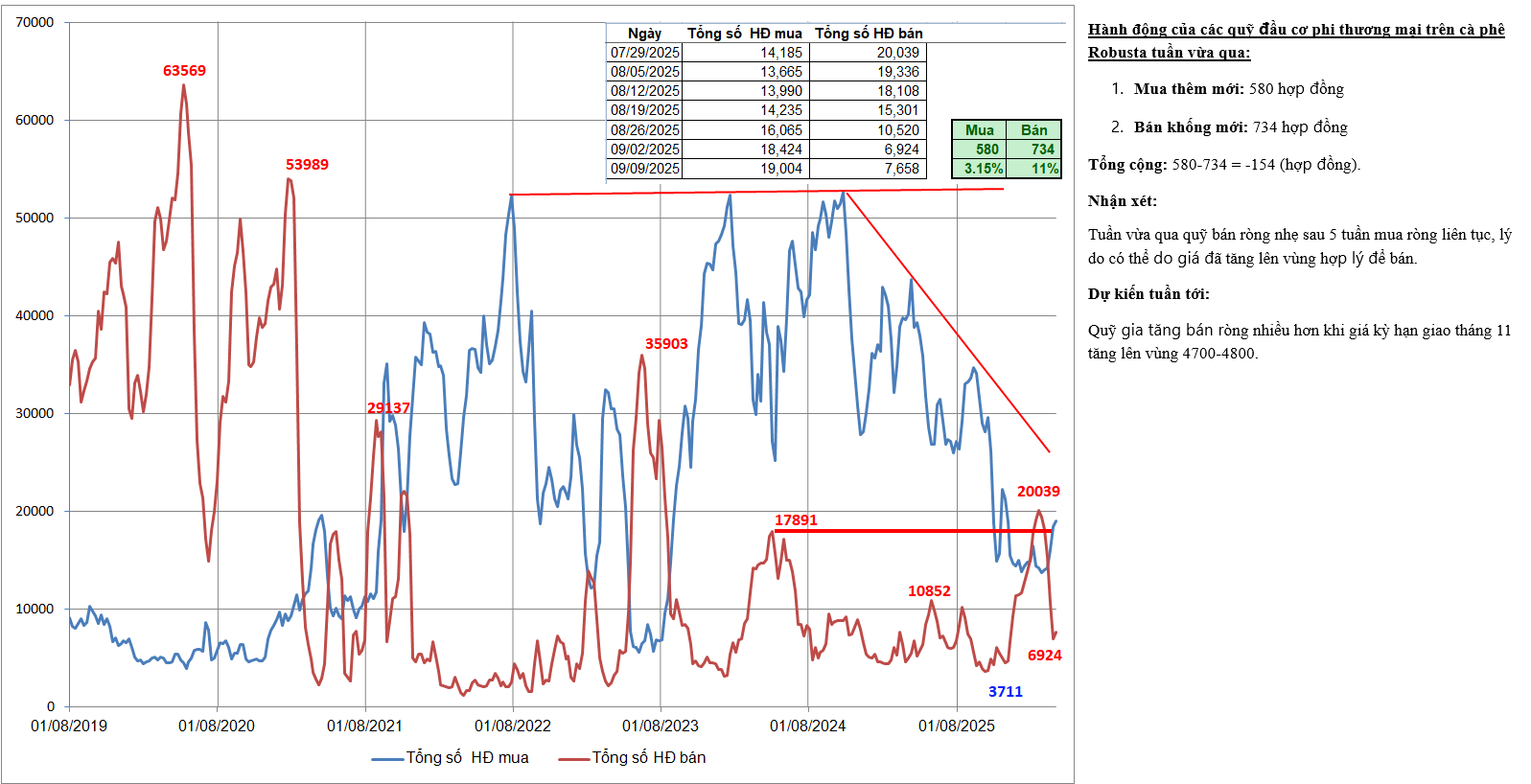The image size is (1531, 784).
Task: Click the 01/08/2022 x-axis date label
Action: click(x=513, y=726)
